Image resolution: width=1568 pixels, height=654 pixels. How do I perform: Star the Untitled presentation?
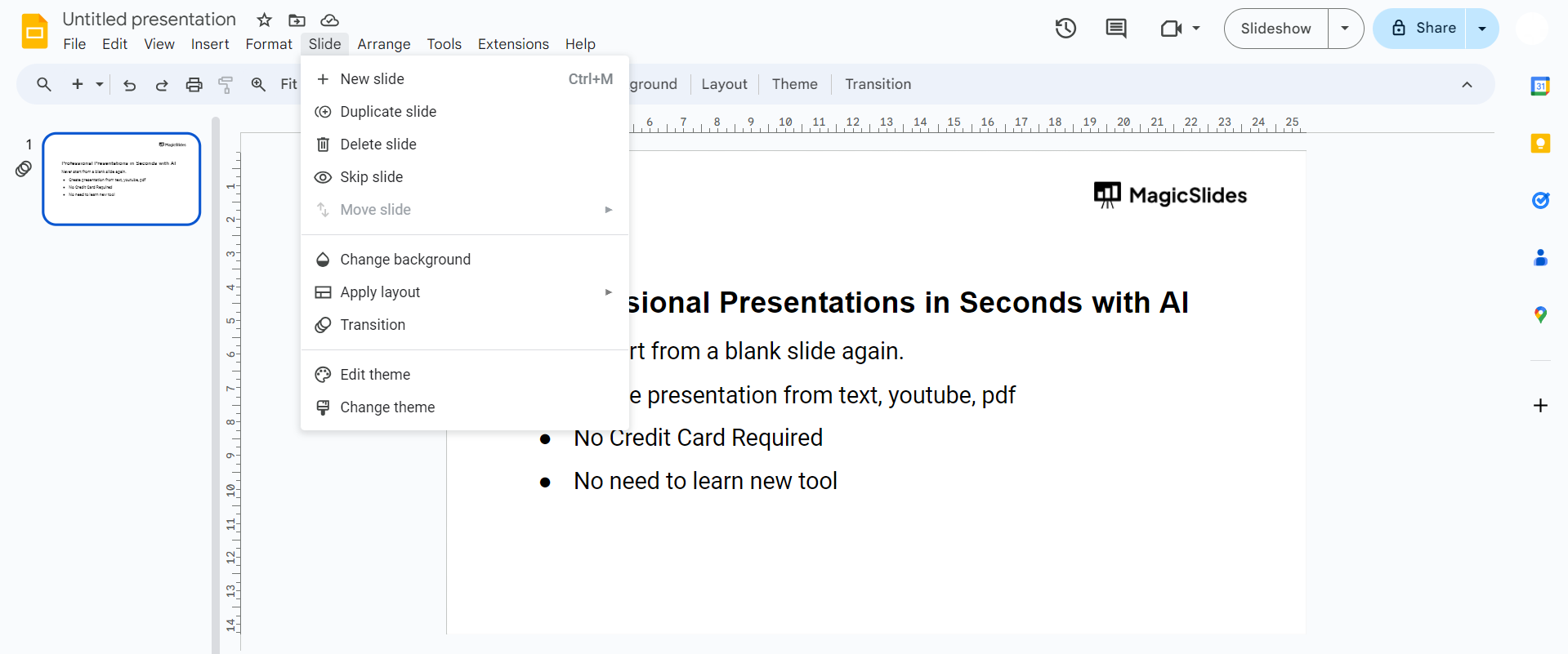[x=264, y=20]
